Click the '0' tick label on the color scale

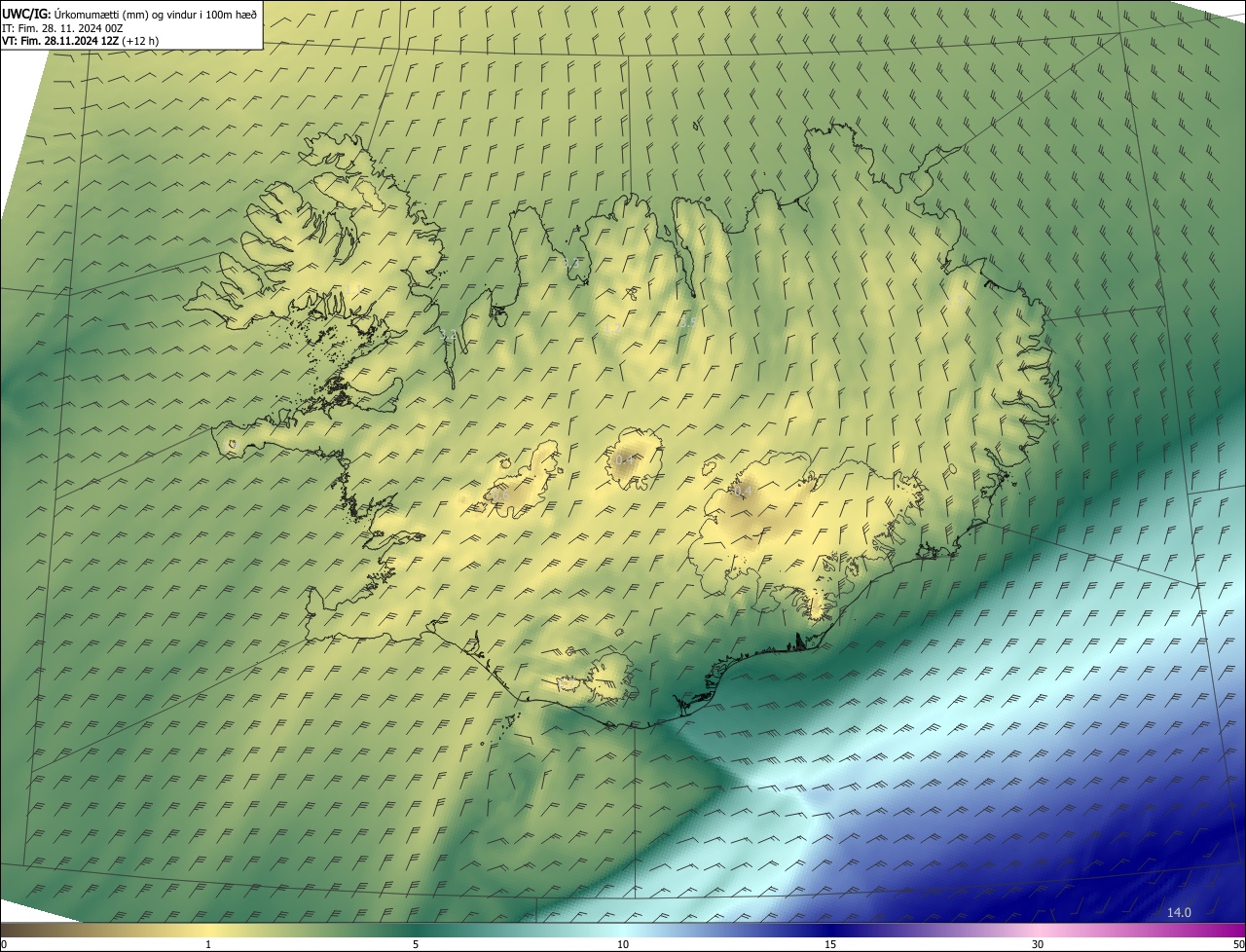click(x=4, y=944)
